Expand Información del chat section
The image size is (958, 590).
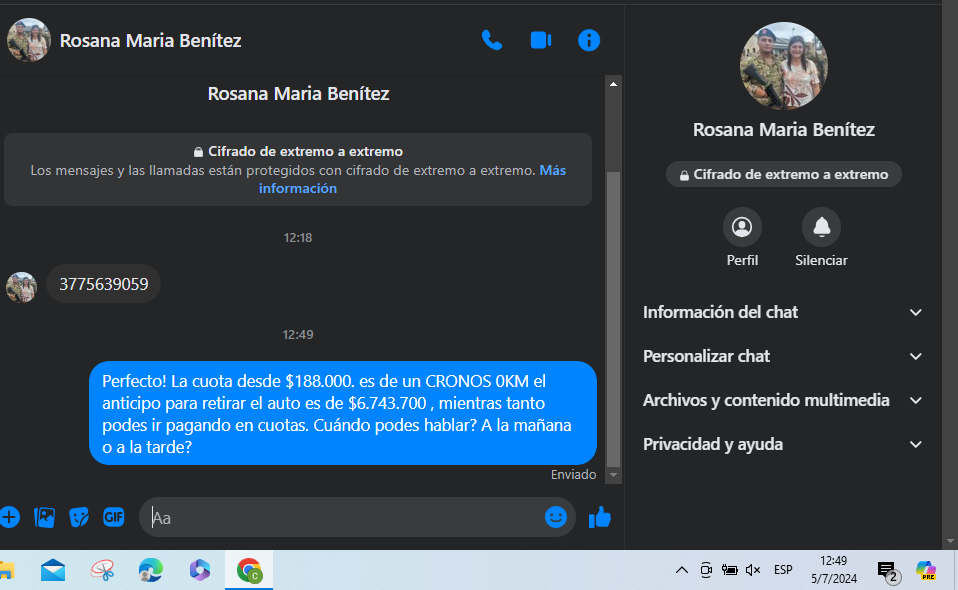783,312
